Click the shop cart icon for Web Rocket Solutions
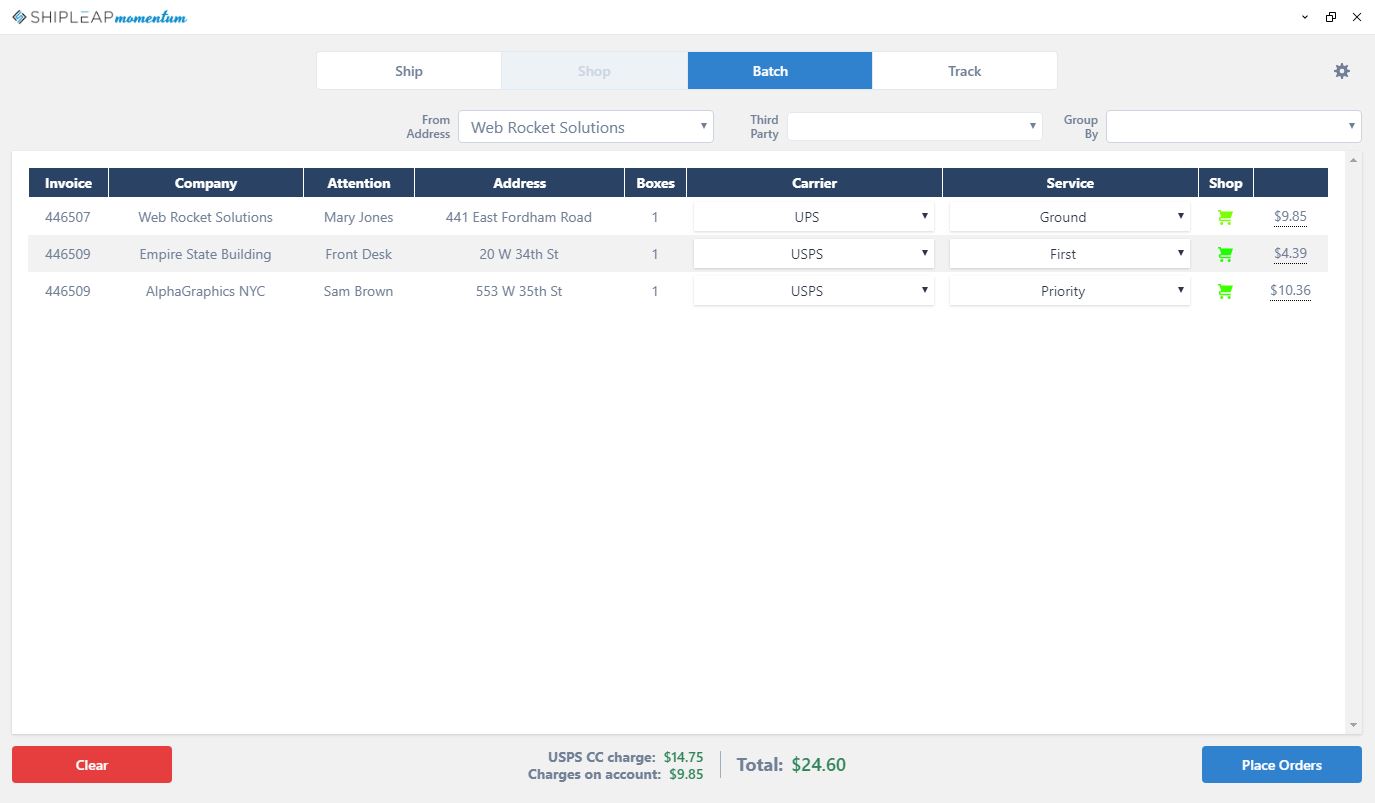This screenshot has height=803, width=1375. coord(1225,217)
